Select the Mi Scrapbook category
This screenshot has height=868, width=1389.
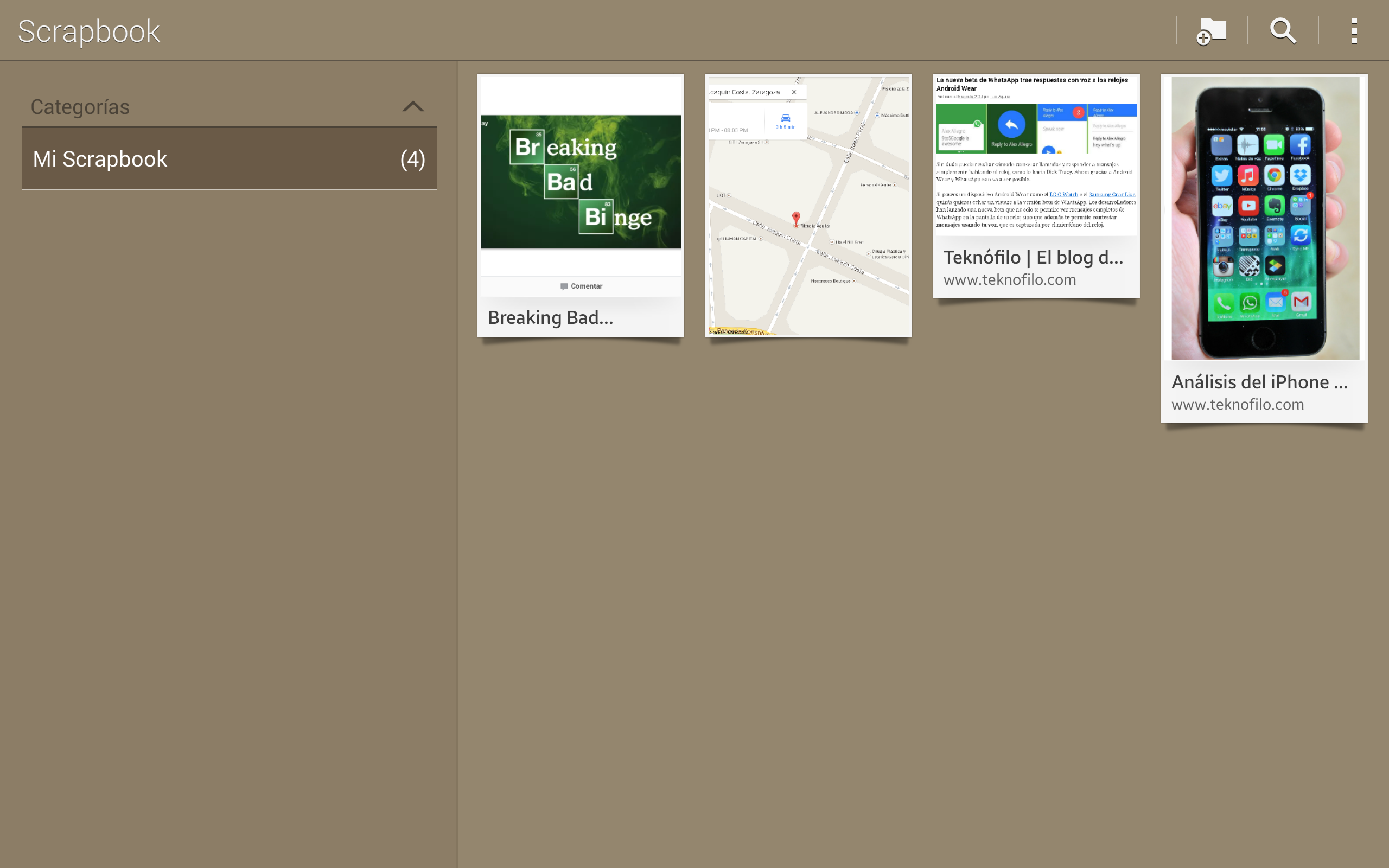tap(229, 159)
